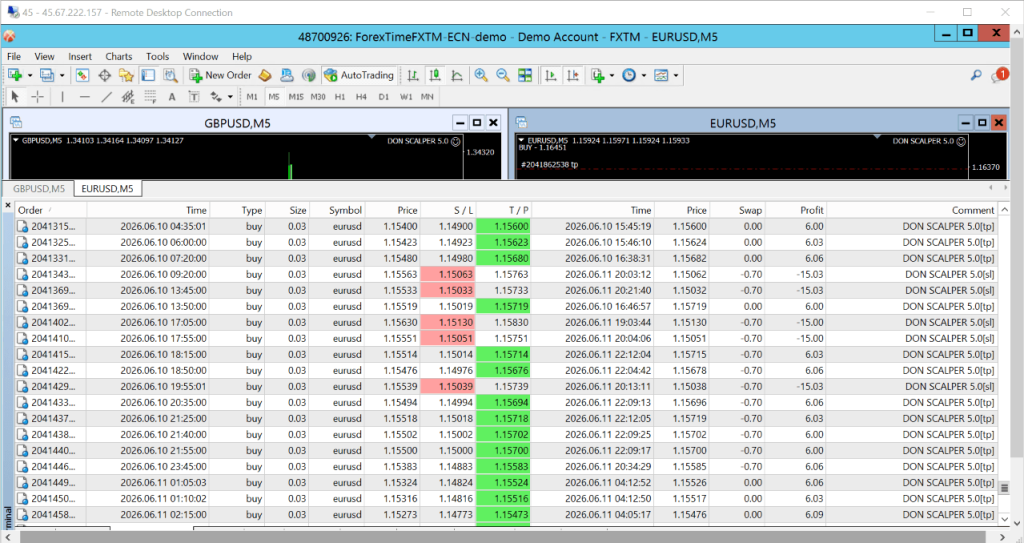Switch chart to bar chart type
The height and width of the screenshot is (543, 1024).
[413, 75]
